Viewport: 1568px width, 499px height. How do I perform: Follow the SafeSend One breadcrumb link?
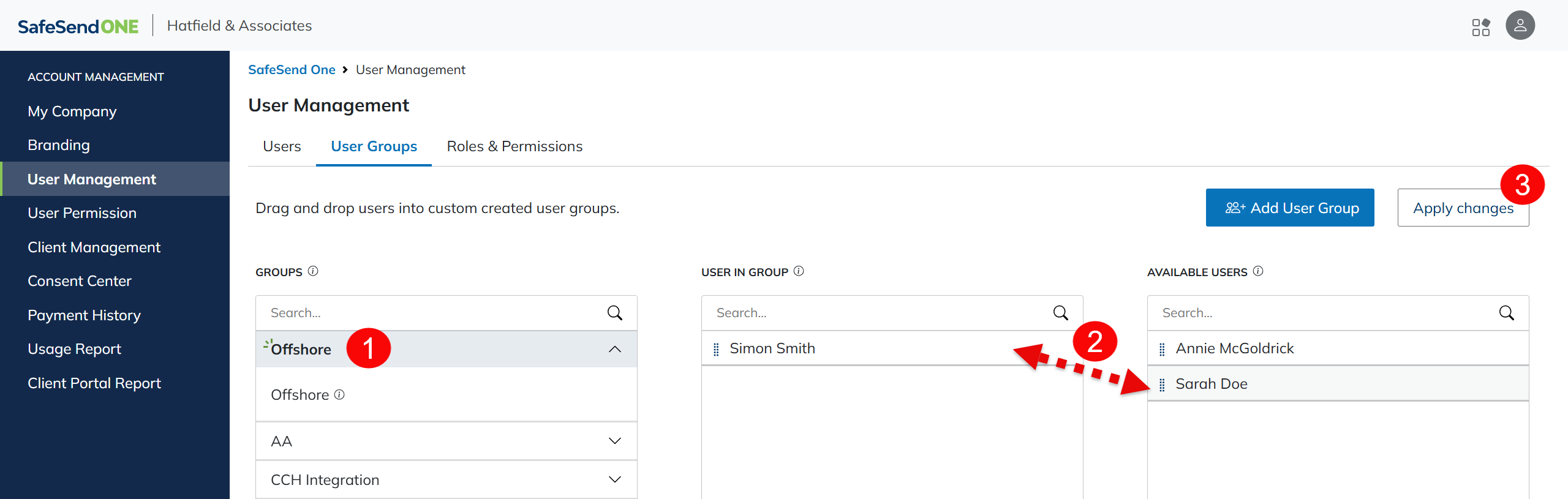tap(292, 70)
